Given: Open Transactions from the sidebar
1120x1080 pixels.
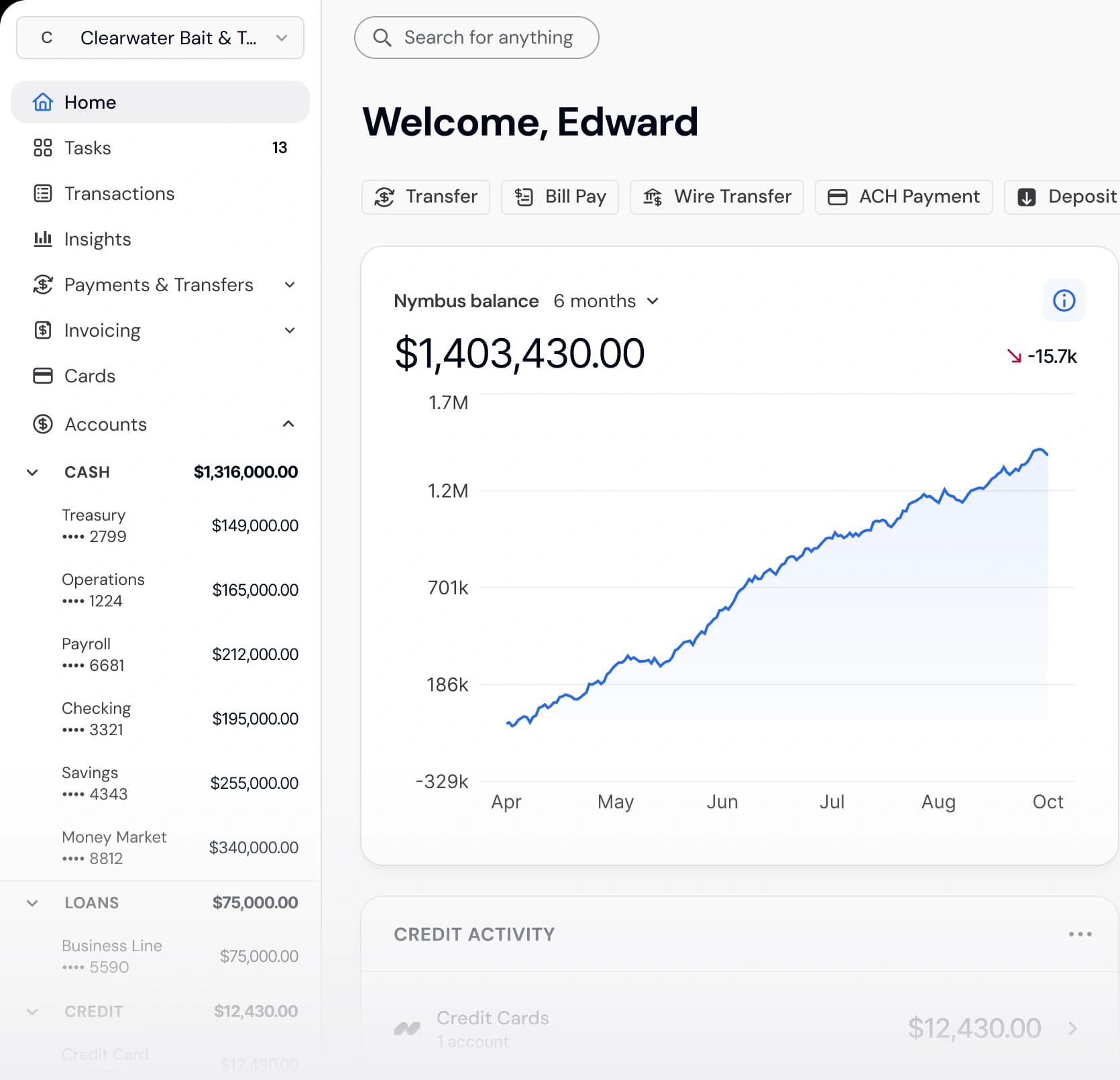Looking at the screenshot, I should [160, 193].
